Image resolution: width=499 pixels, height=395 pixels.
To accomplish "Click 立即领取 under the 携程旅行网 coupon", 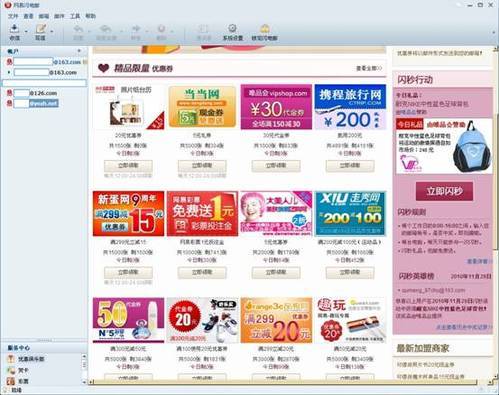I will pyautogui.click(x=350, y=166).
